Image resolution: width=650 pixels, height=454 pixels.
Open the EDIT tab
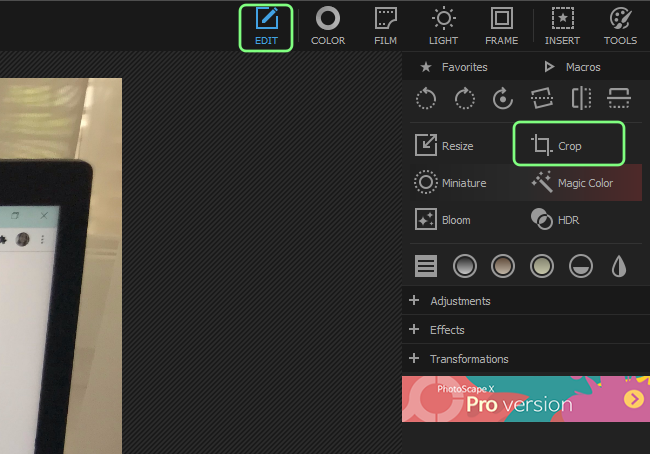click(x=266, y=27)
